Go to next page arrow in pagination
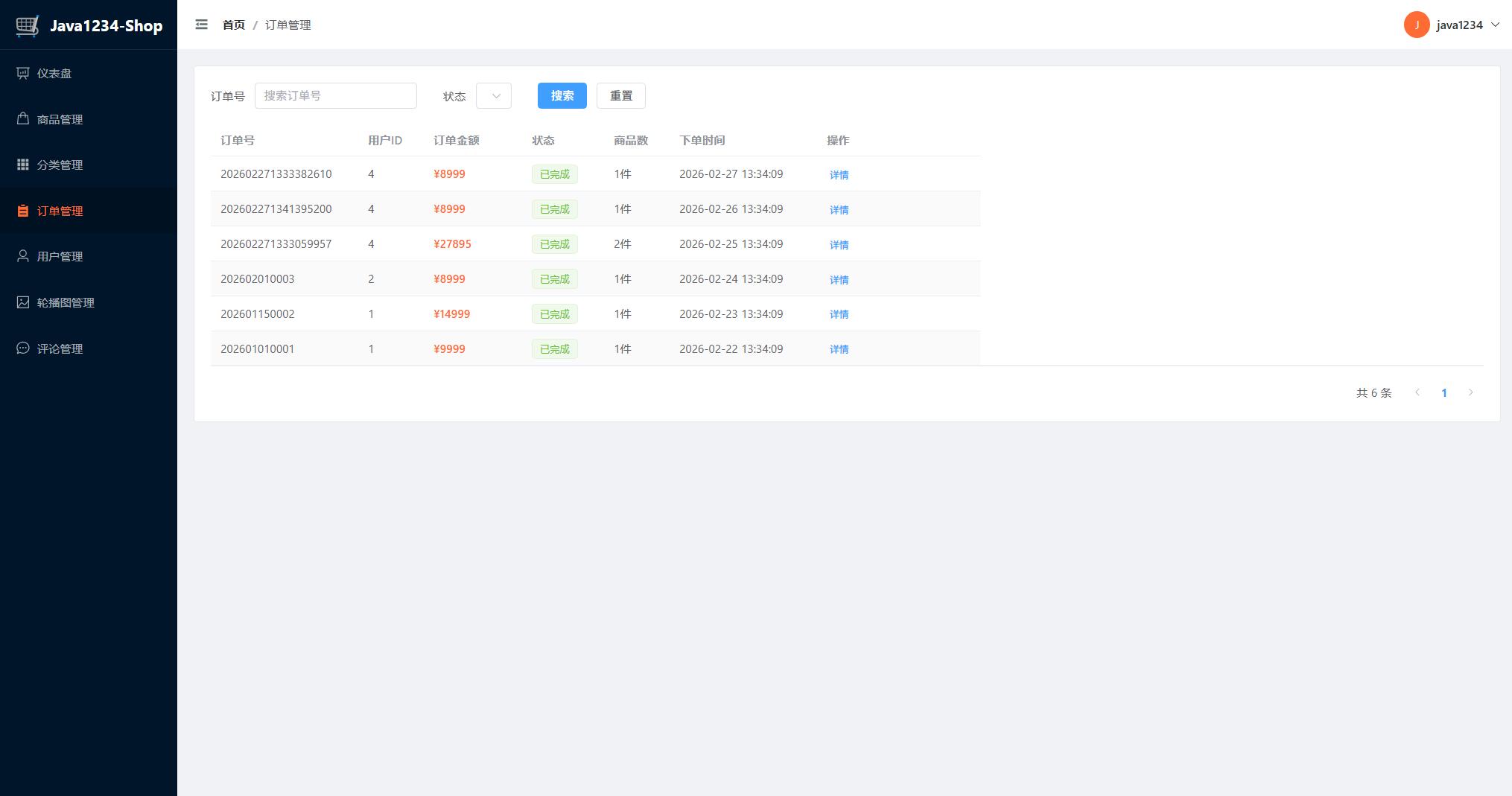 pos(1470,392)
